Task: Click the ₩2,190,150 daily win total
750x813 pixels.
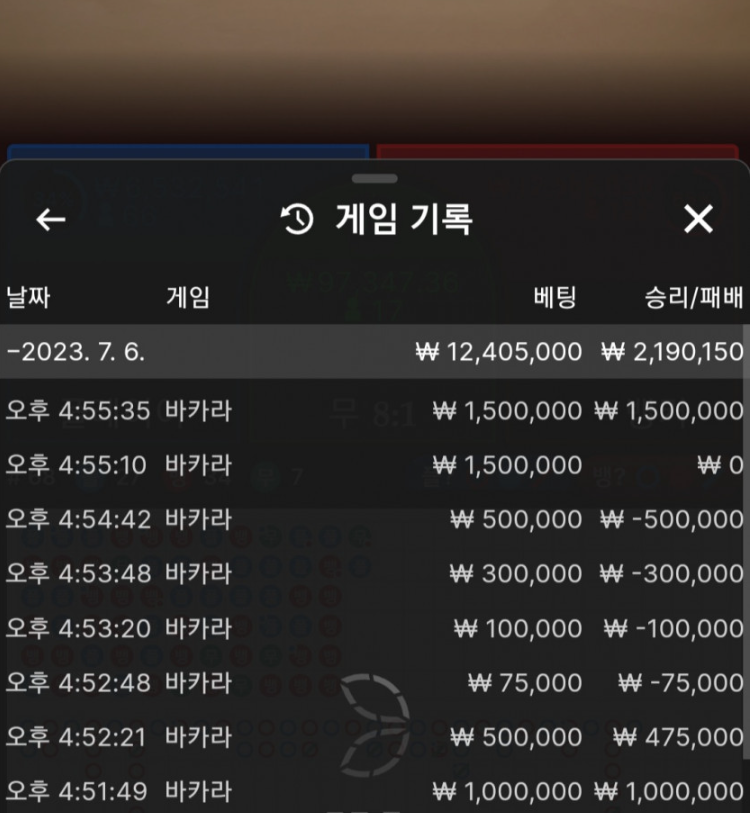Action: point(672,352)
